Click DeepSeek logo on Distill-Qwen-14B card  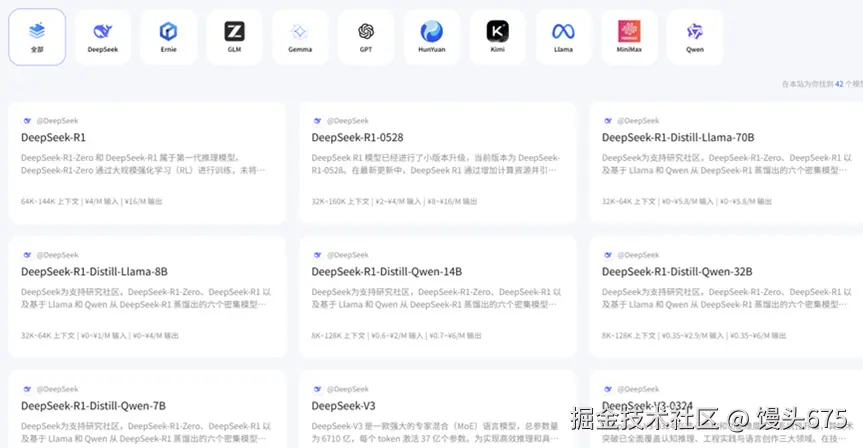coord(317,255)
